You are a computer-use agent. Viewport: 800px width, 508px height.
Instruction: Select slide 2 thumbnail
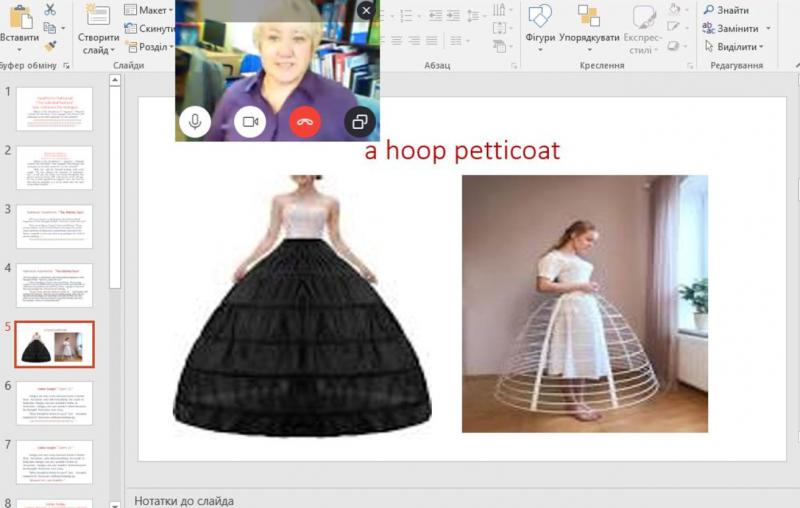[55, 168]
